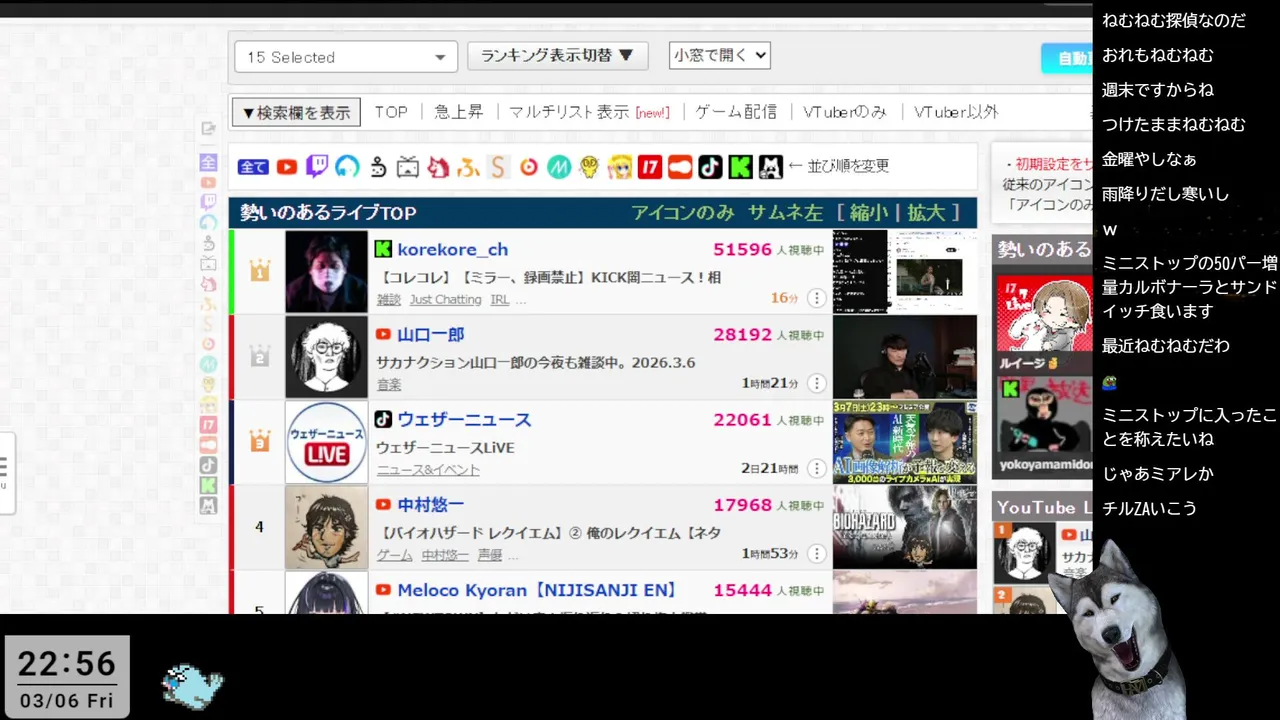Open the options menu for 中村悠一 row

[x=816, y=553]
